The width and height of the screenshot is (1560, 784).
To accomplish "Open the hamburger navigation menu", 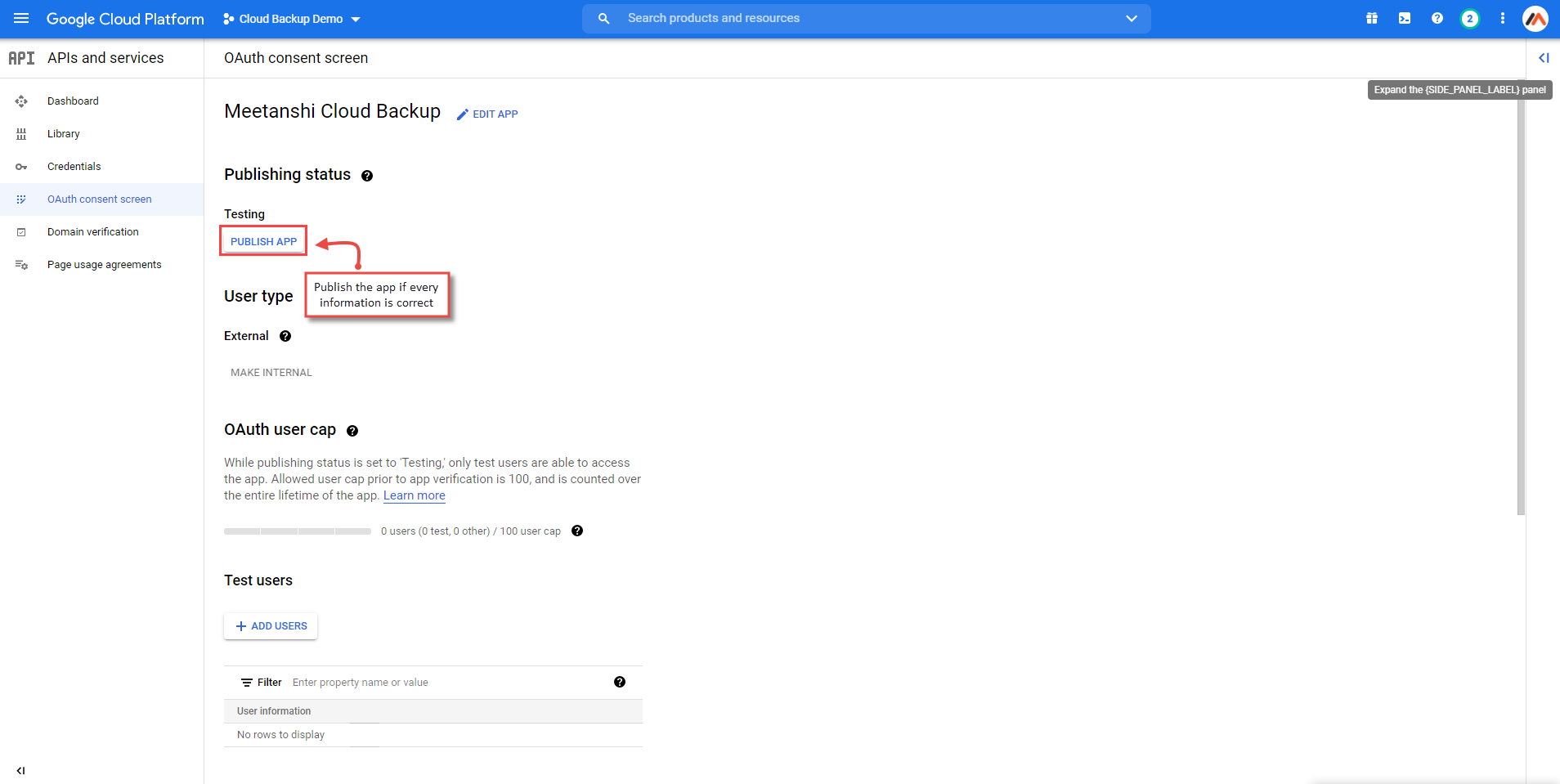I will coord(21,18).
